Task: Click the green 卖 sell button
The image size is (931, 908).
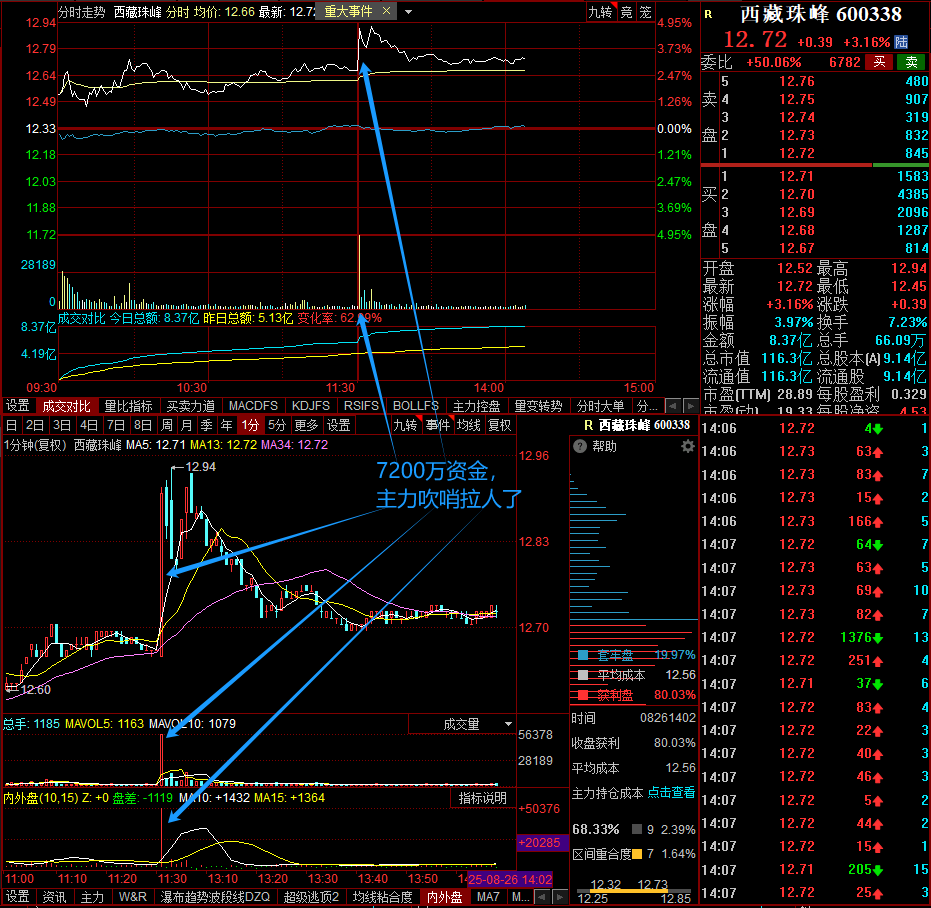Action: 911,62
